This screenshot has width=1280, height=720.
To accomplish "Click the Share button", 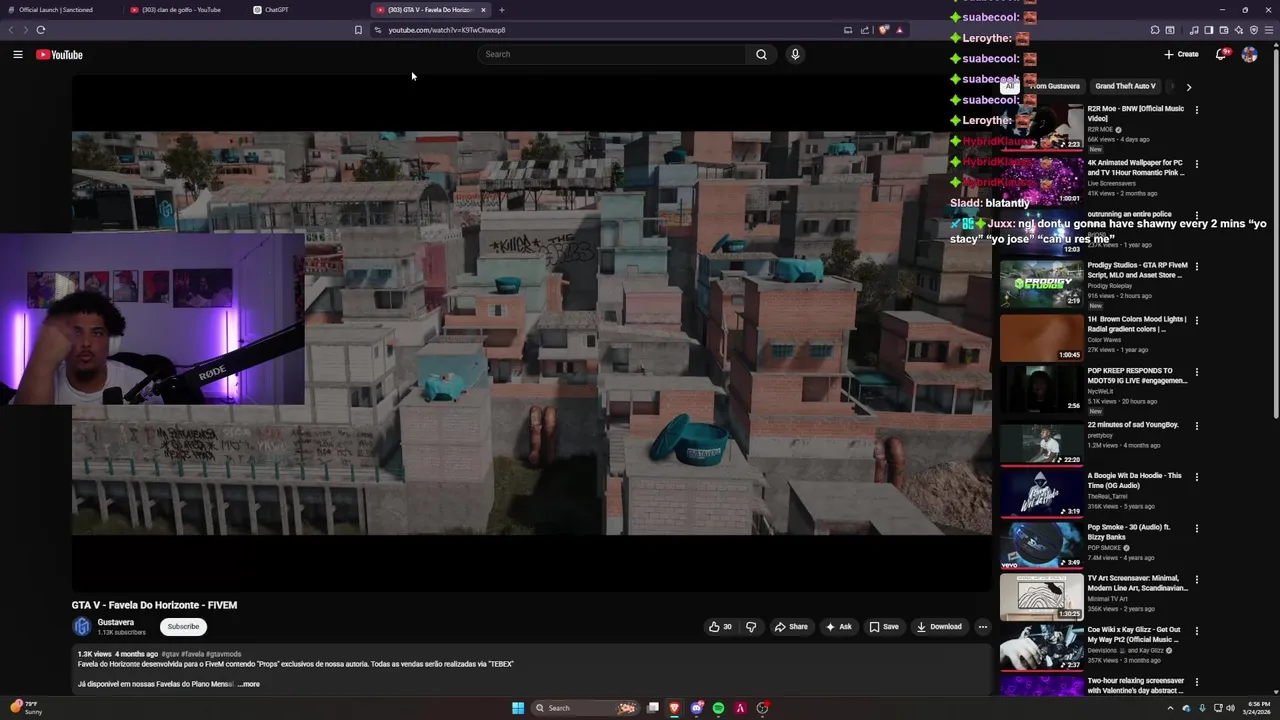I will tap(790, 627).
